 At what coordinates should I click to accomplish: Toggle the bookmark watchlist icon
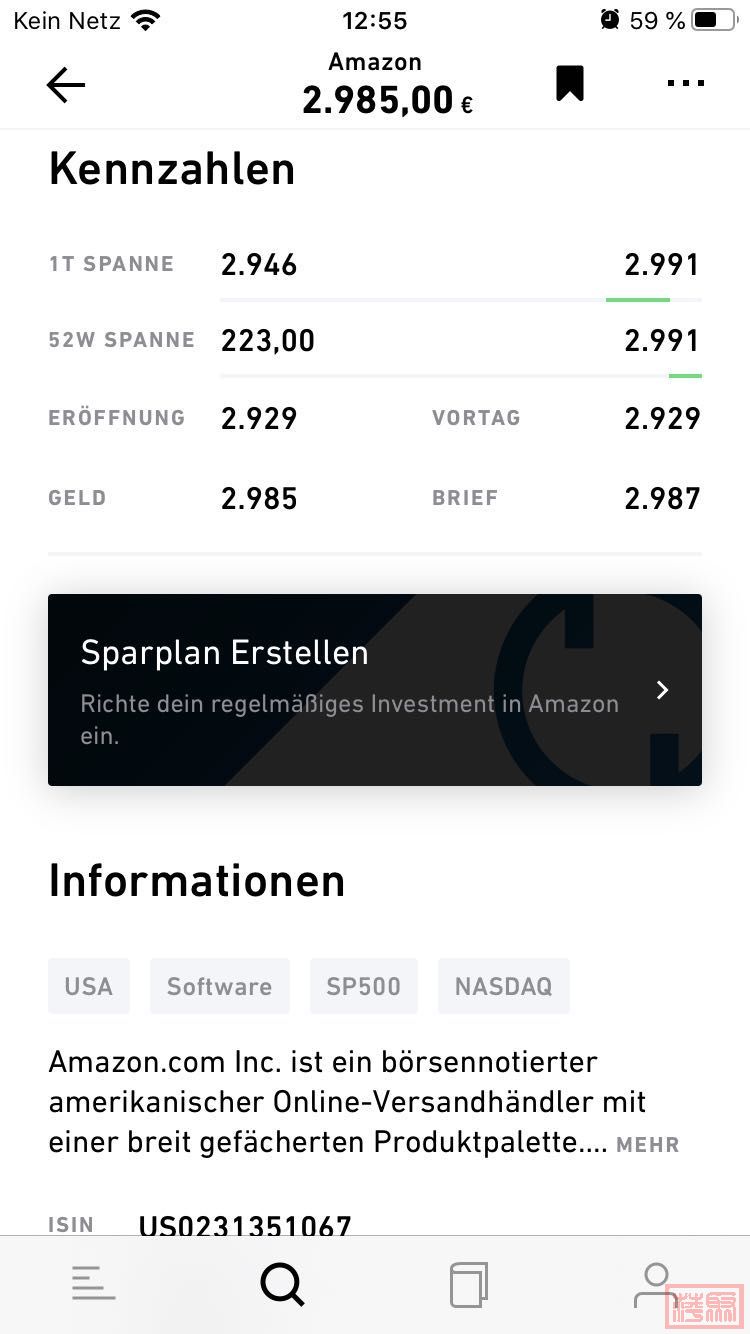coord(570,84)
